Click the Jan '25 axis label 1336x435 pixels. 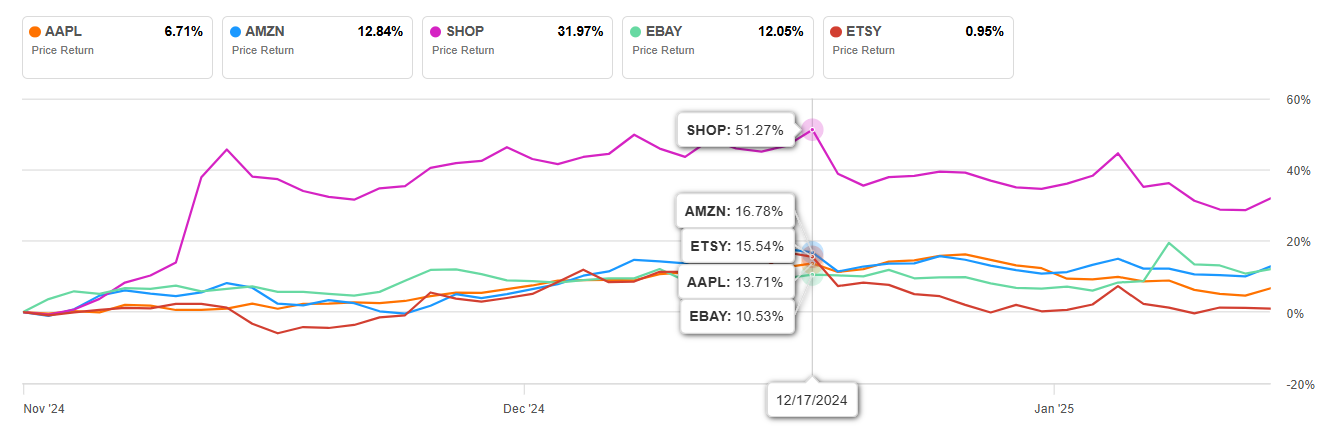(x=1053, y=409)
